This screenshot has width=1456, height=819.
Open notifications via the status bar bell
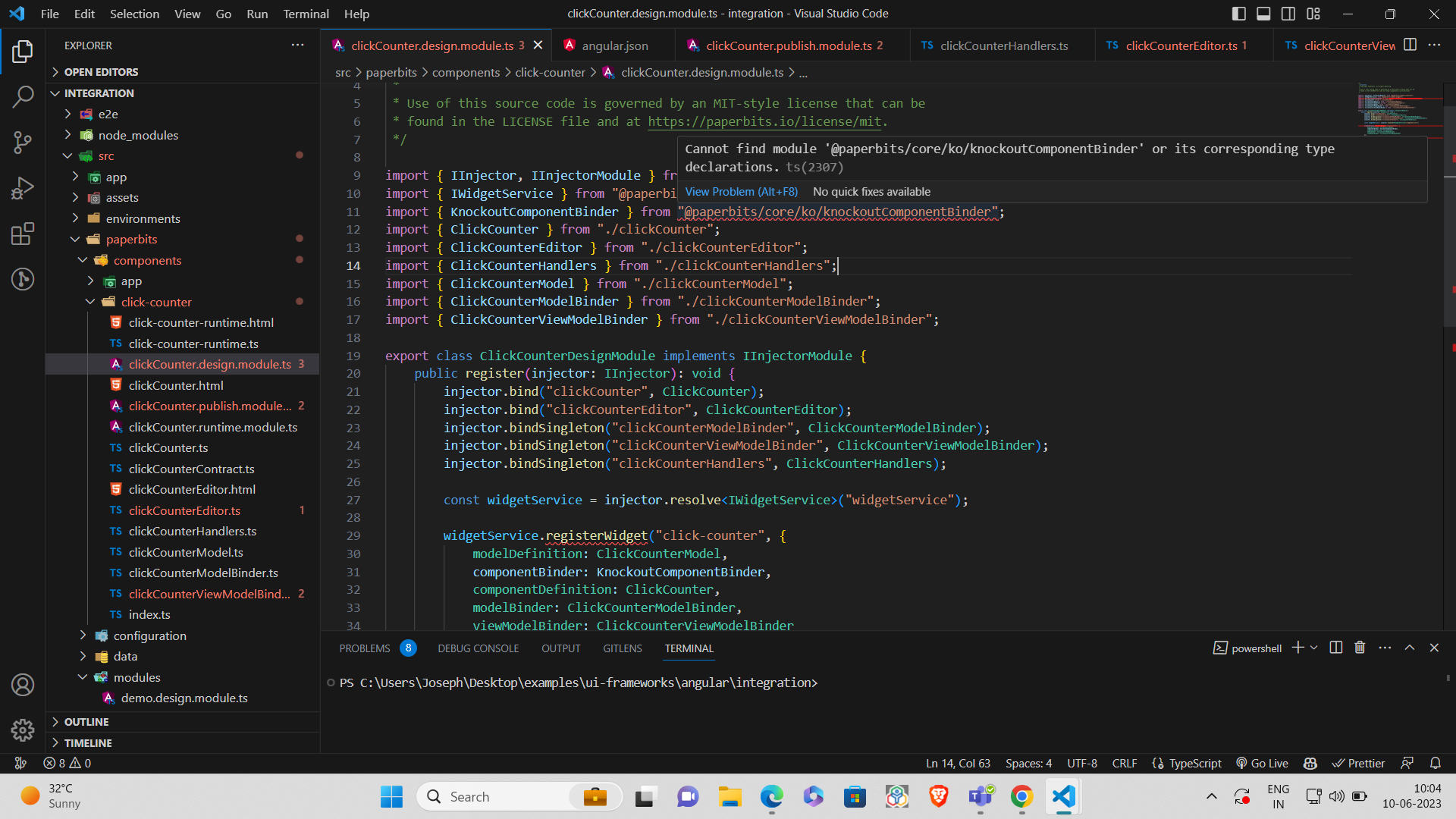coord(1436,763)
